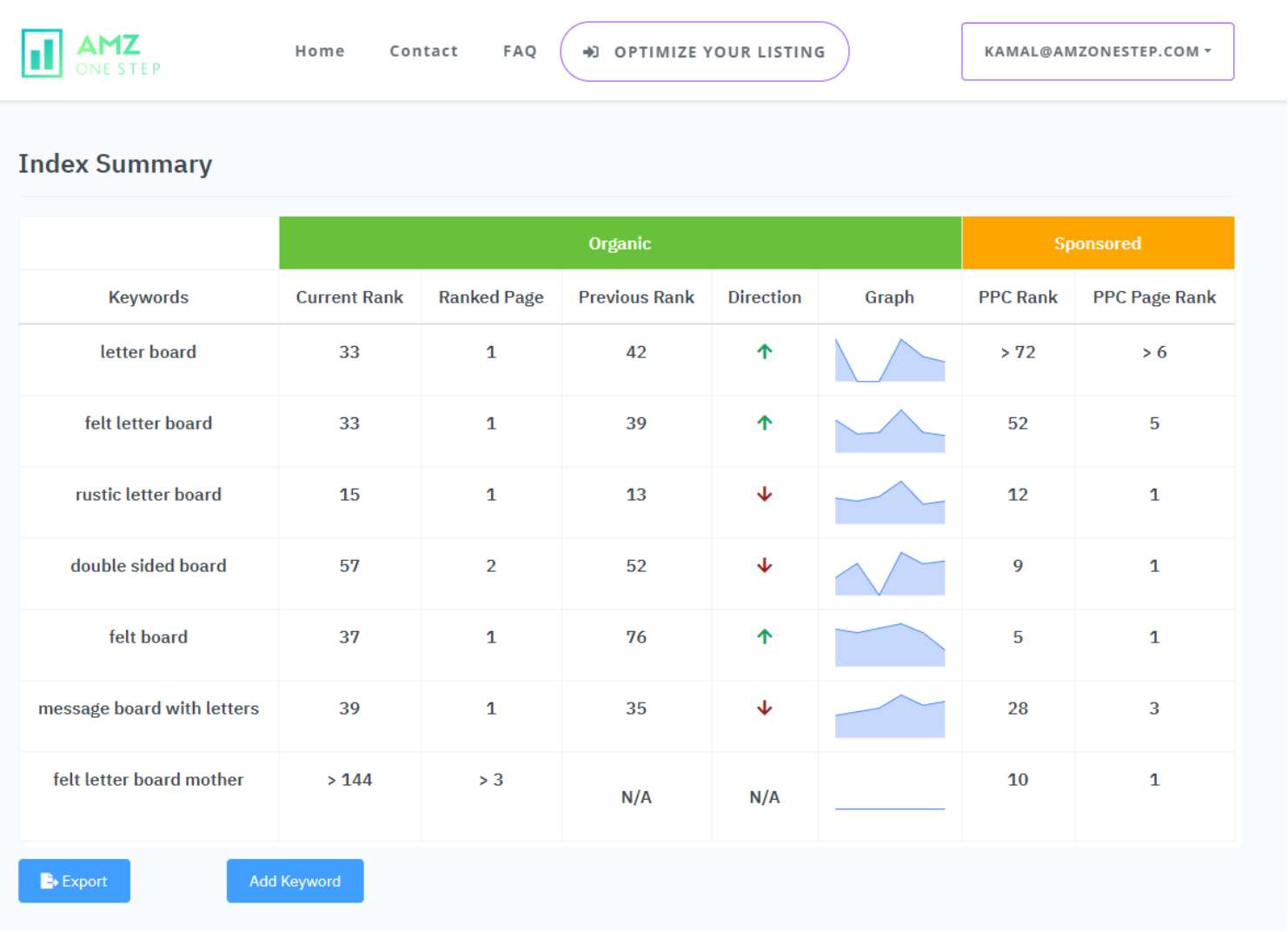Click the Current Rank column header
The image size is (1288, 932).
[x=349, y=297]
